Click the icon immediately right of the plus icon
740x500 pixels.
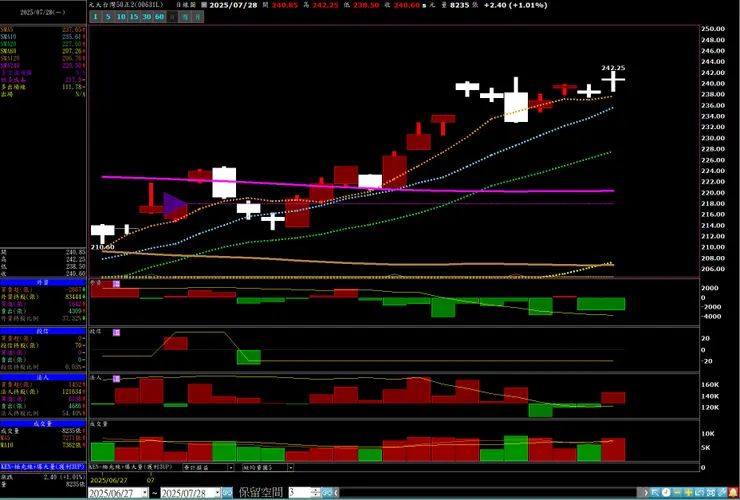click(699, 493)
